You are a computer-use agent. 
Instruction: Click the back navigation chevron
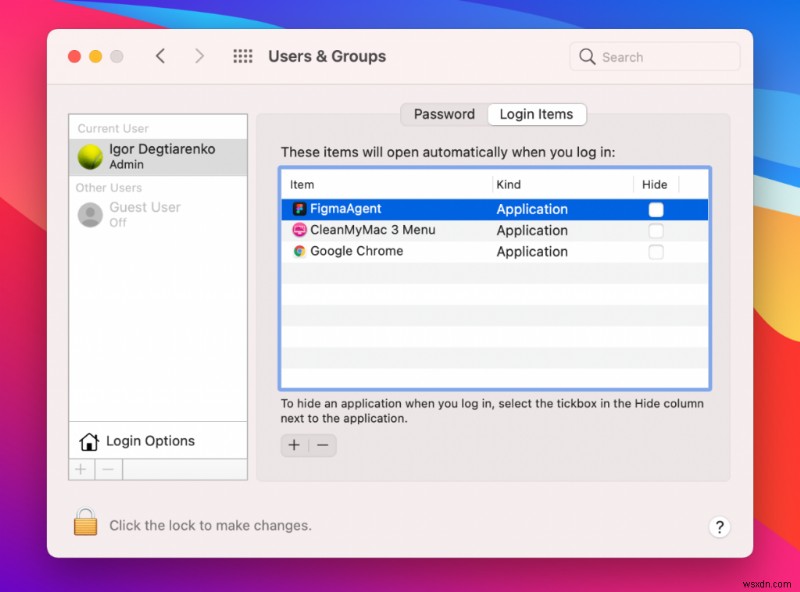click(x=161, y=57)
